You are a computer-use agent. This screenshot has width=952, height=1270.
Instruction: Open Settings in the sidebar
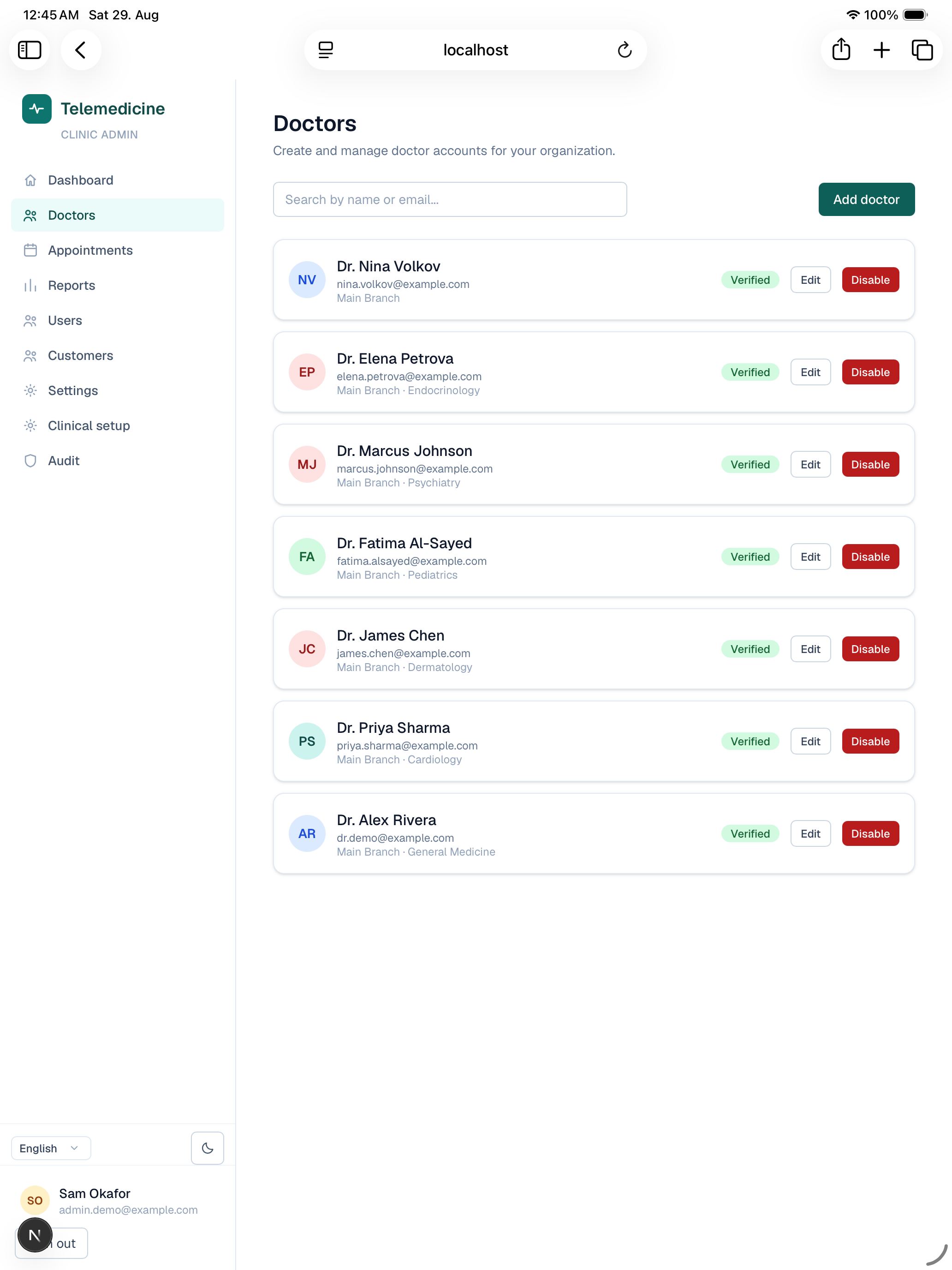coord(118,390)
